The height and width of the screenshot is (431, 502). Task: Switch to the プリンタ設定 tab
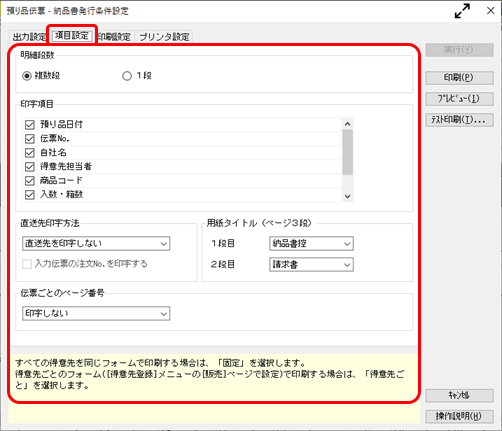click(x=164, y=37)
